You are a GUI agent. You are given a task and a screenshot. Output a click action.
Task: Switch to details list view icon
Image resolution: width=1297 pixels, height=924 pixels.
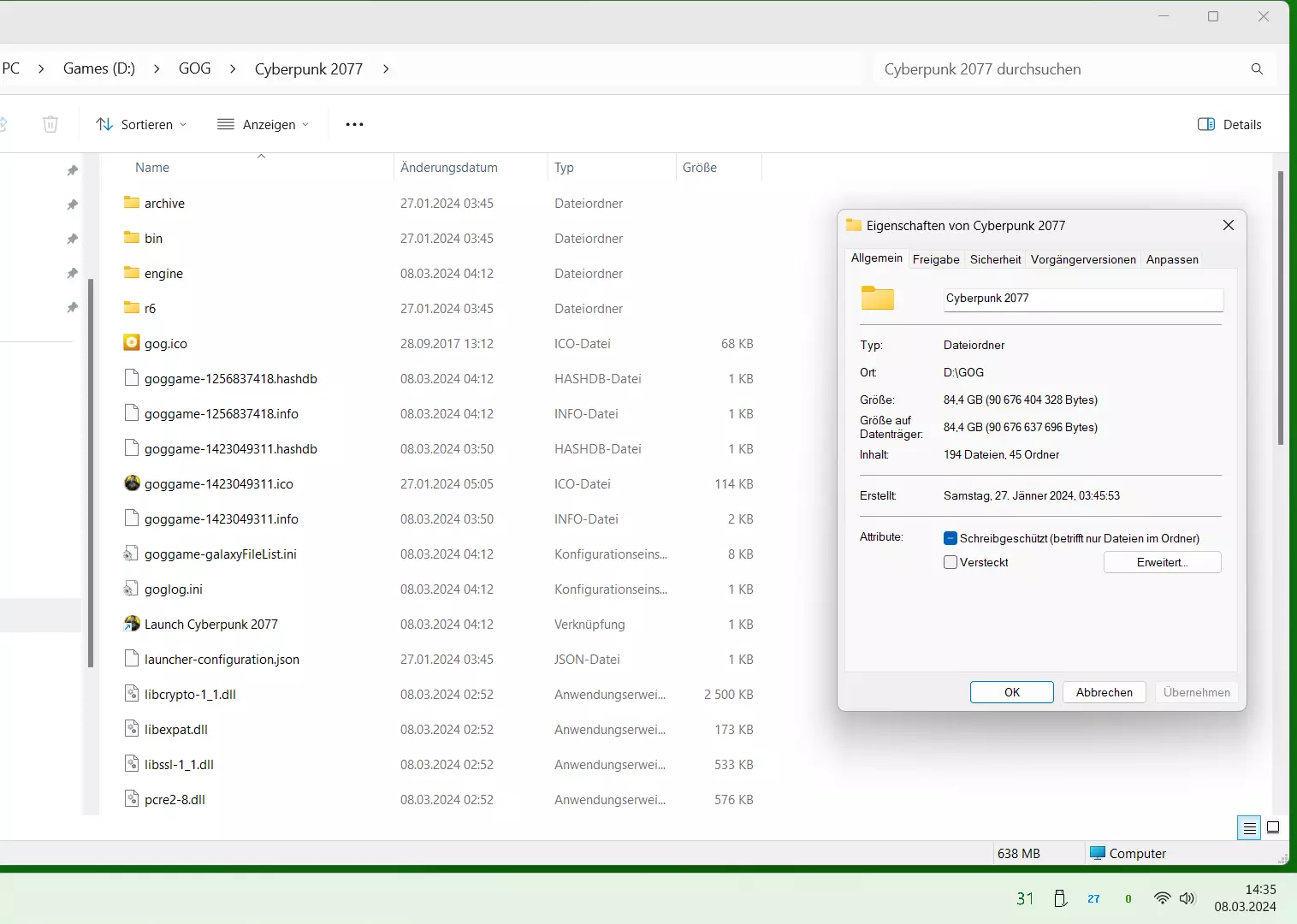click(1249, 827)
